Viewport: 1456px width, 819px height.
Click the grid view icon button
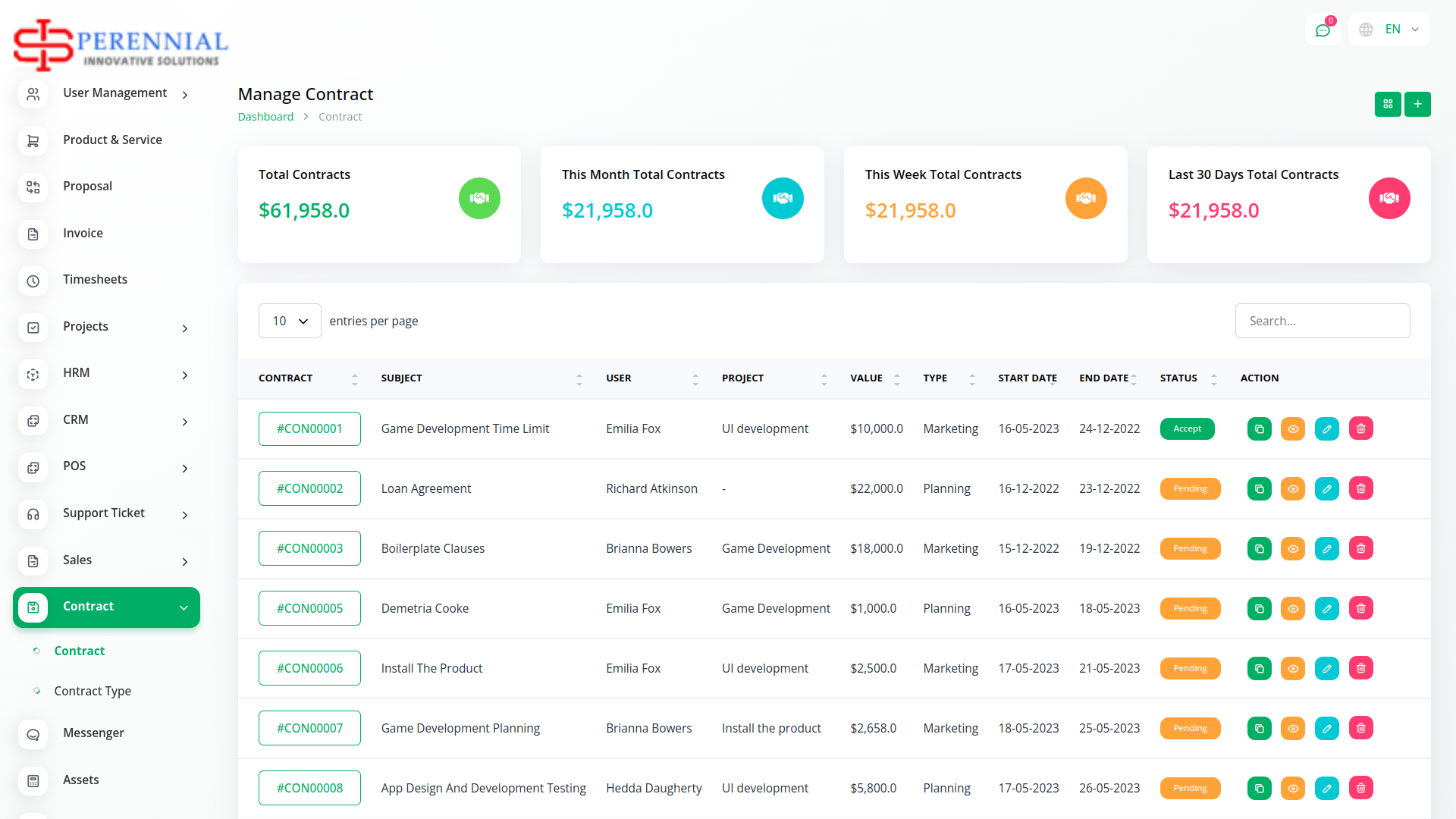(x=1388, y=104)
